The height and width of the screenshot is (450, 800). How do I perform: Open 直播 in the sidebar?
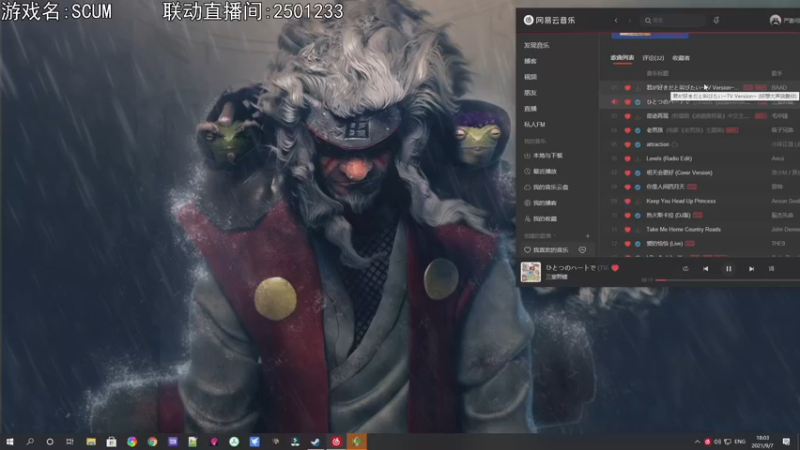pyautogui.click(x=530, y=109)
